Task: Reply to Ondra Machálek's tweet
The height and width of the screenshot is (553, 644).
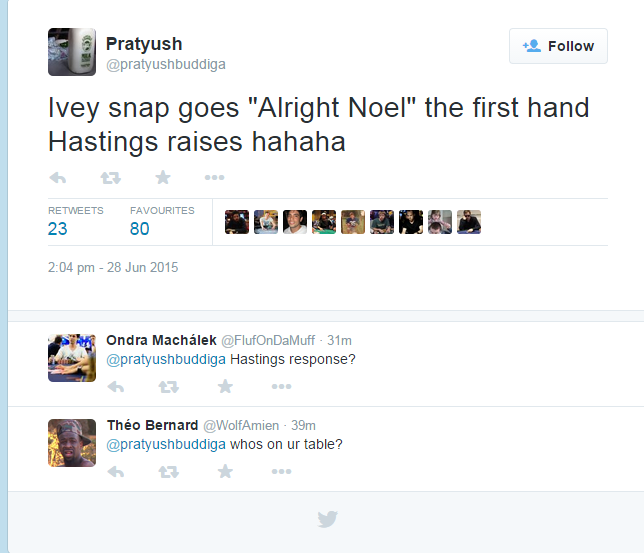Action: 116,386
